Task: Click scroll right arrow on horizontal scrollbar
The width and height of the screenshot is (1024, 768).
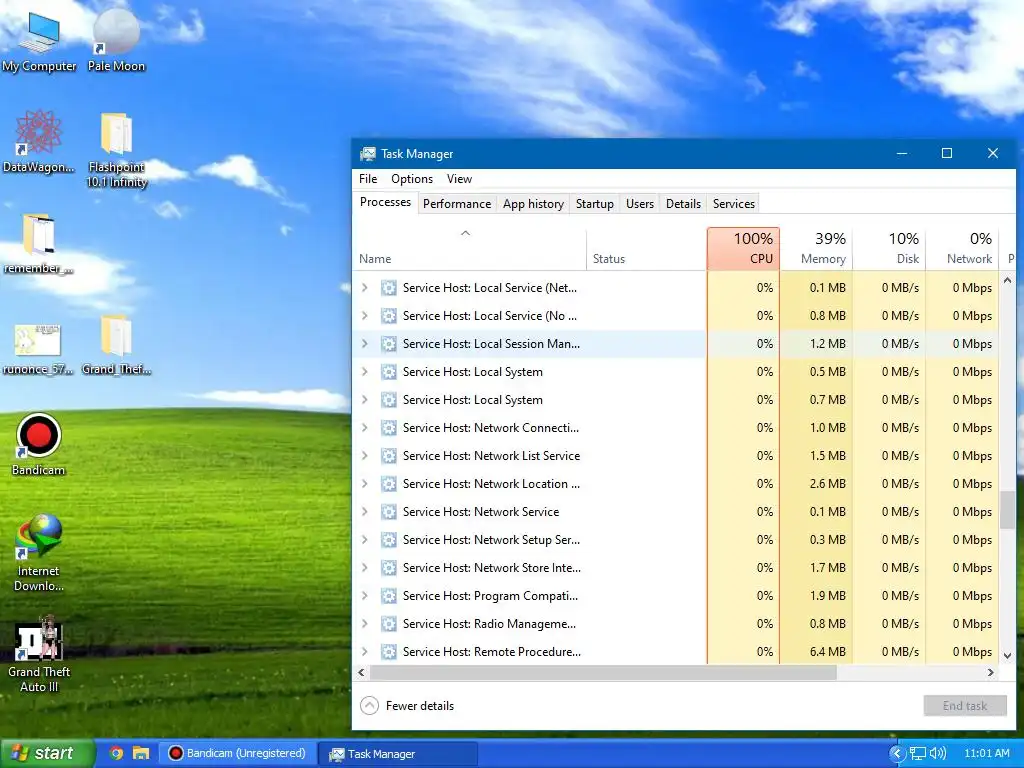Action: 991,672
